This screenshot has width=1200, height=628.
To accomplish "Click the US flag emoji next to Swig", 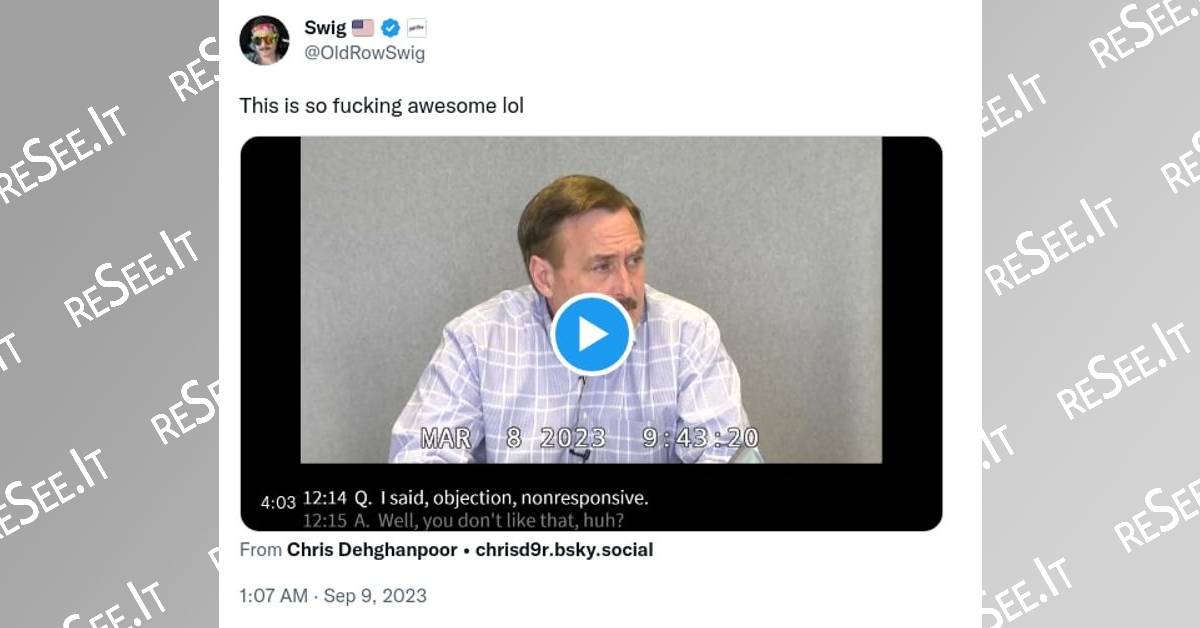I will coord(363,28).
